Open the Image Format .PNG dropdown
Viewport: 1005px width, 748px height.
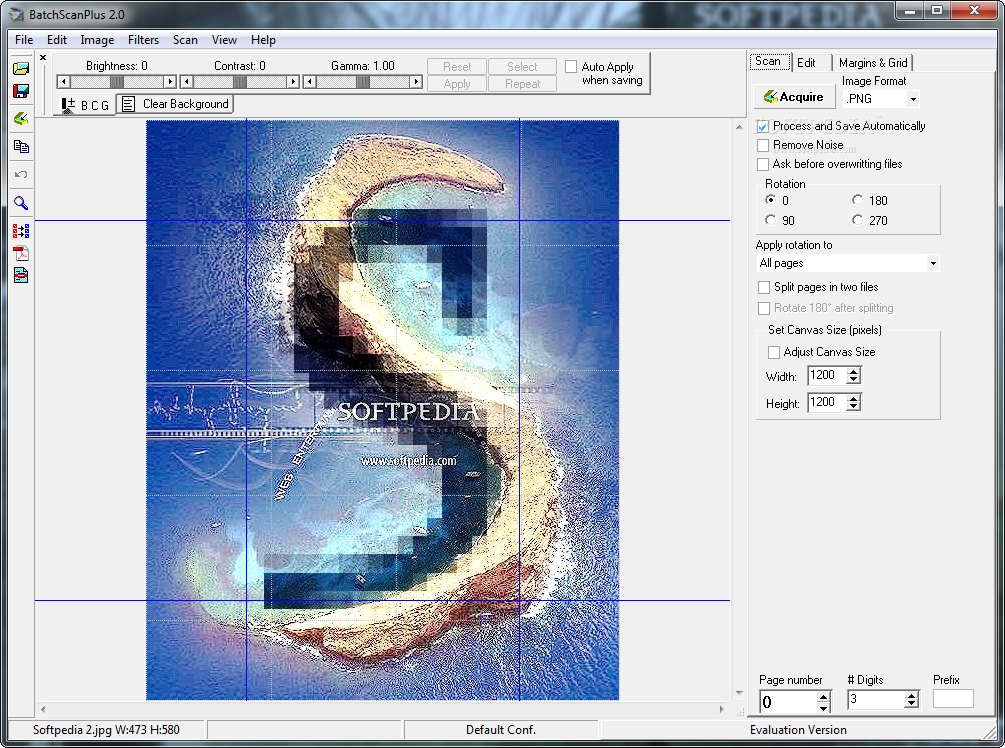point(913,99)
